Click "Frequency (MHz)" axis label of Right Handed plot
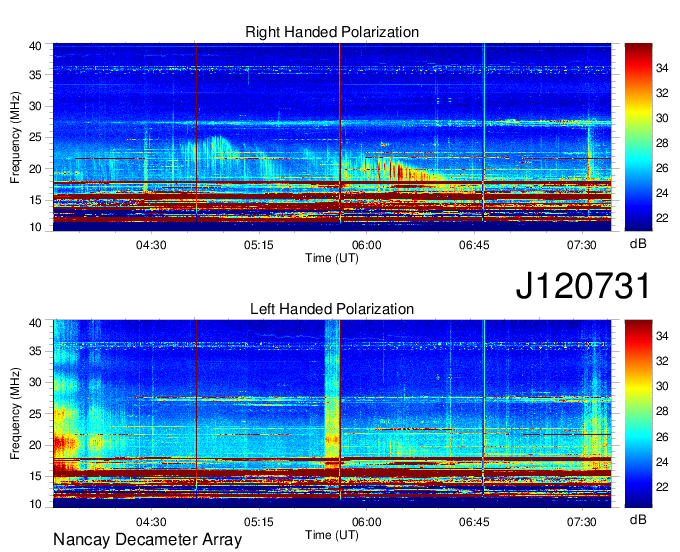Viewport: 680px width, 552px height. pyautogui.click(x=15, y=137)
